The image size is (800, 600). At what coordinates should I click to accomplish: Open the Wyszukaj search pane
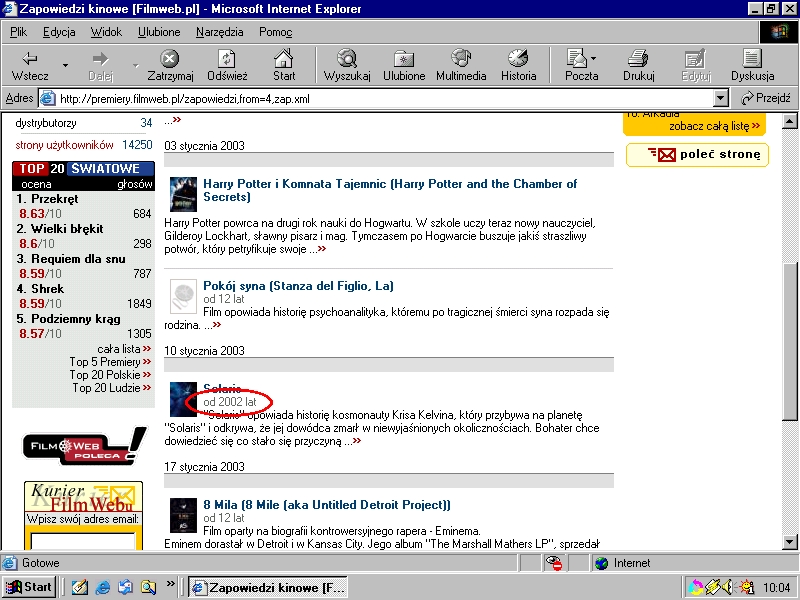pos(347,65)
